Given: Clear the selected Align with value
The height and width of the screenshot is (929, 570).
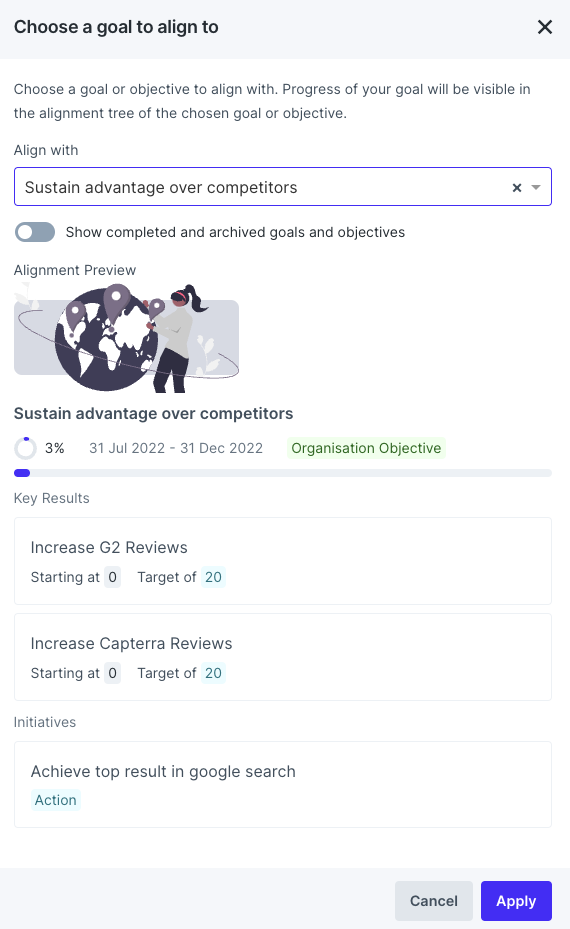Looking at the screenshot, I should [517, 188].
